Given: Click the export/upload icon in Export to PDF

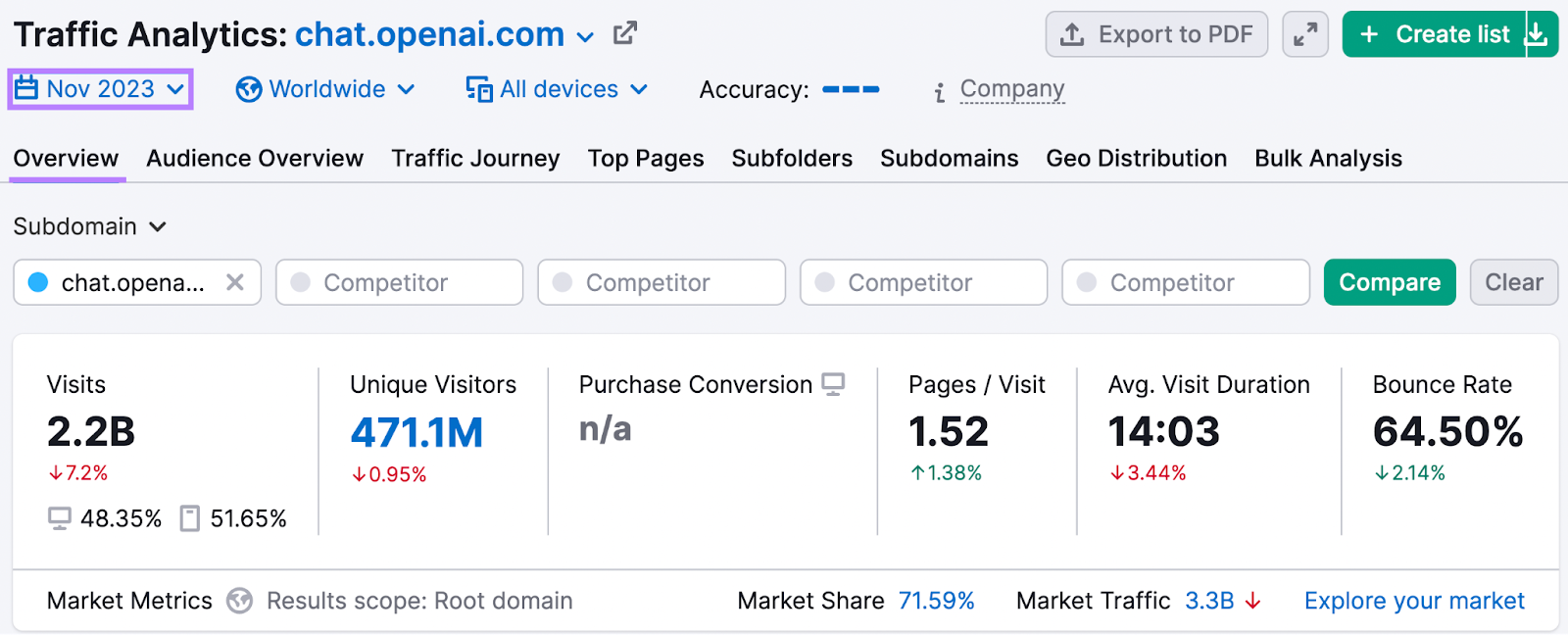Looking at the screenshot, I should click(1070, 33).
